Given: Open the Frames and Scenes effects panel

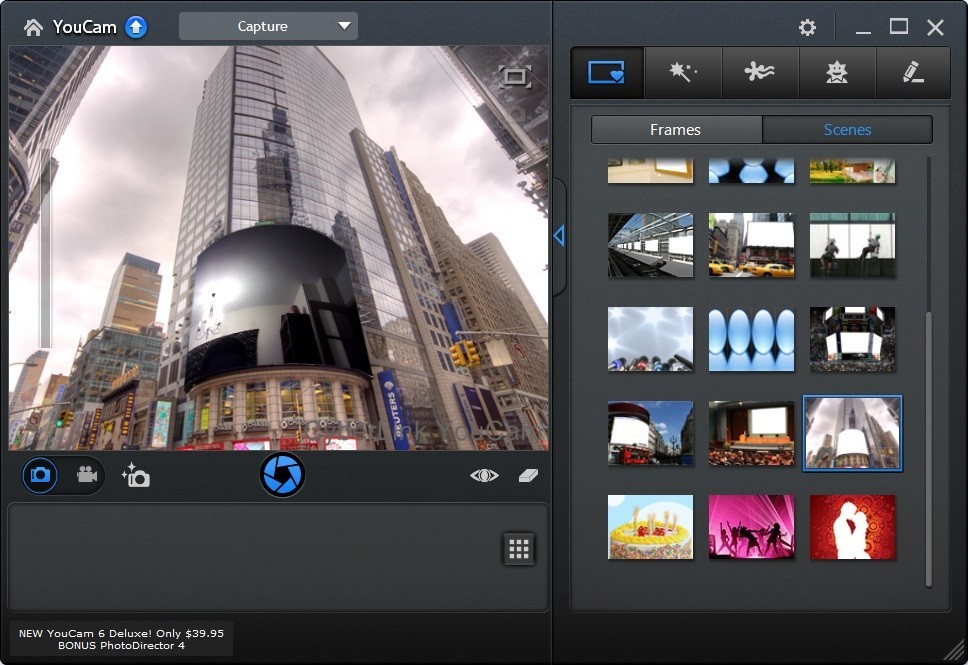Looking at the screenshot, I should click(606, 72).
